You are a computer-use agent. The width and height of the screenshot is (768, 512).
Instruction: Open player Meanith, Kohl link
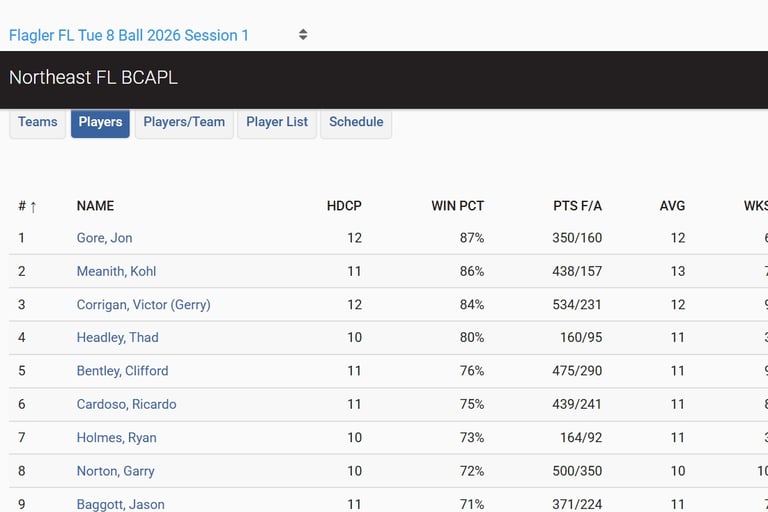coord(116,271)
